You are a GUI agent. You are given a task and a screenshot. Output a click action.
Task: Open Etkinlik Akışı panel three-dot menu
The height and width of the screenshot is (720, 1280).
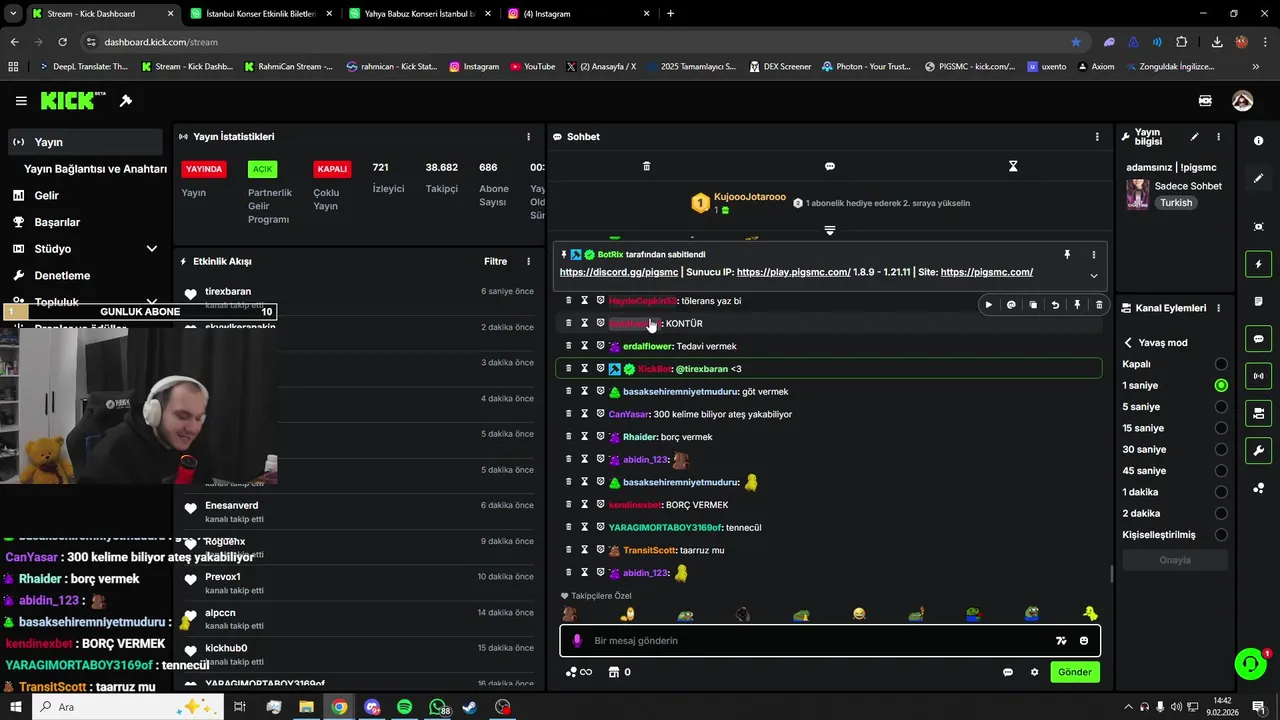pyautogui.click(x=529, y=262)
